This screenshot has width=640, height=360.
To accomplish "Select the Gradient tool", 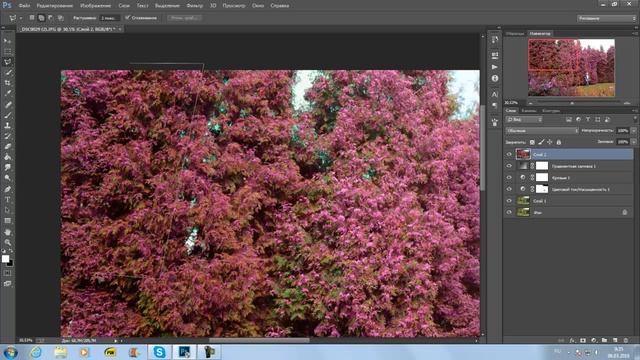I will pyautogui.click(x=7, y=157).
